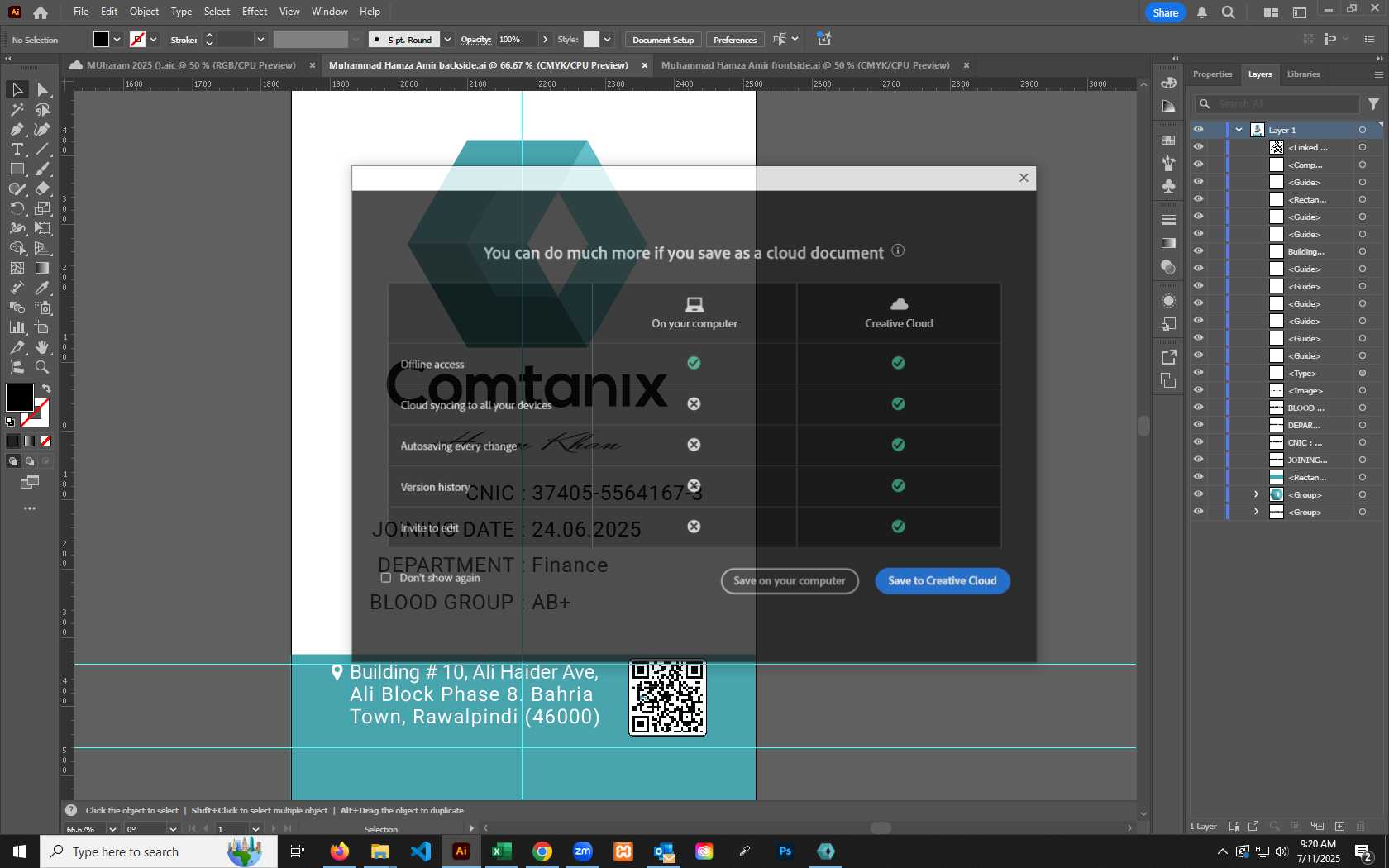Screen dimensions: 1389x868
Task: Create new layer in Layers panel
Action: point(1339,826)
